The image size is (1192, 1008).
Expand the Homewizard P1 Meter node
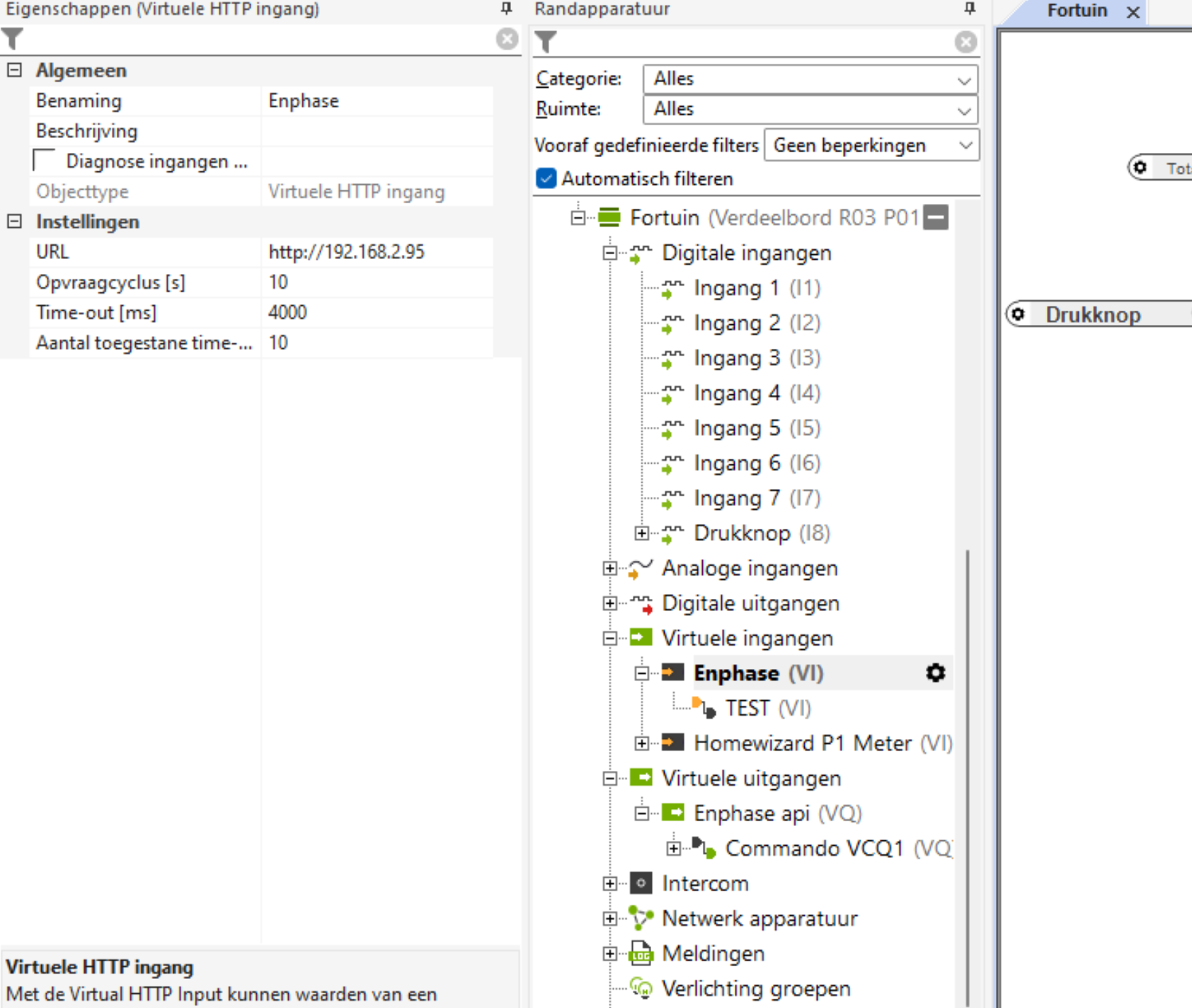click(x=641, y=743)
